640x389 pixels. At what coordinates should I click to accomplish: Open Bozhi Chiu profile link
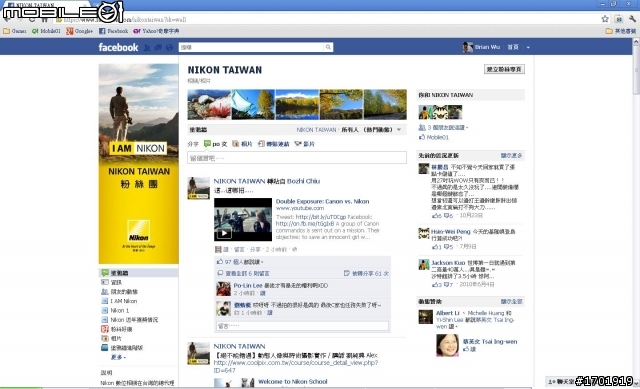click(x=303, y=181)
